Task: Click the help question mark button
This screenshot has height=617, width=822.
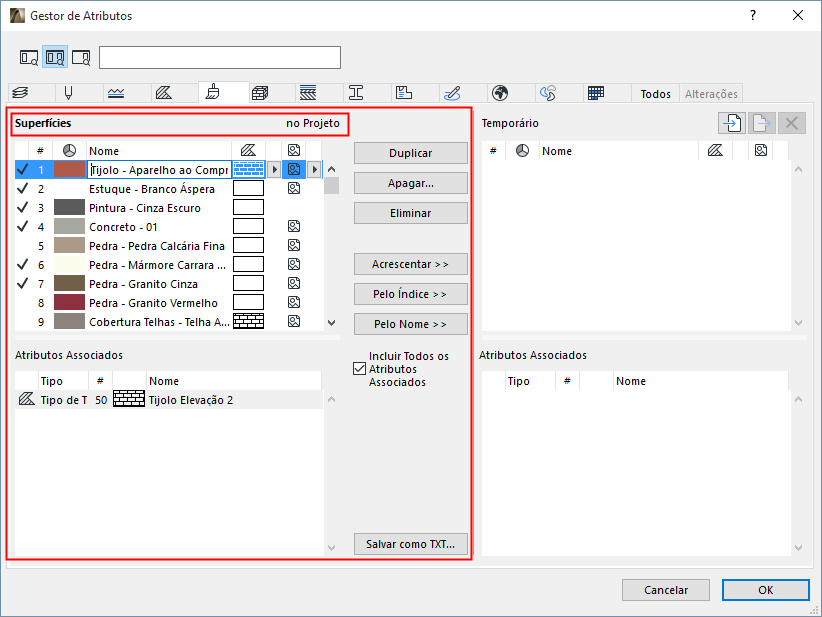Action: (x=753, y=15)
